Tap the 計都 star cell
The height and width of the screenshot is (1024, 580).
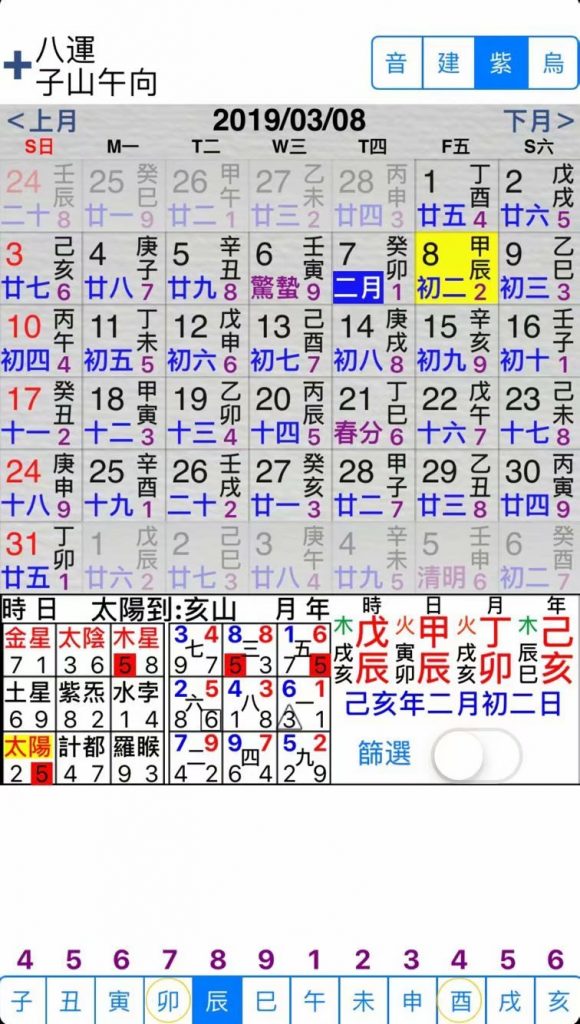point(83,758)
